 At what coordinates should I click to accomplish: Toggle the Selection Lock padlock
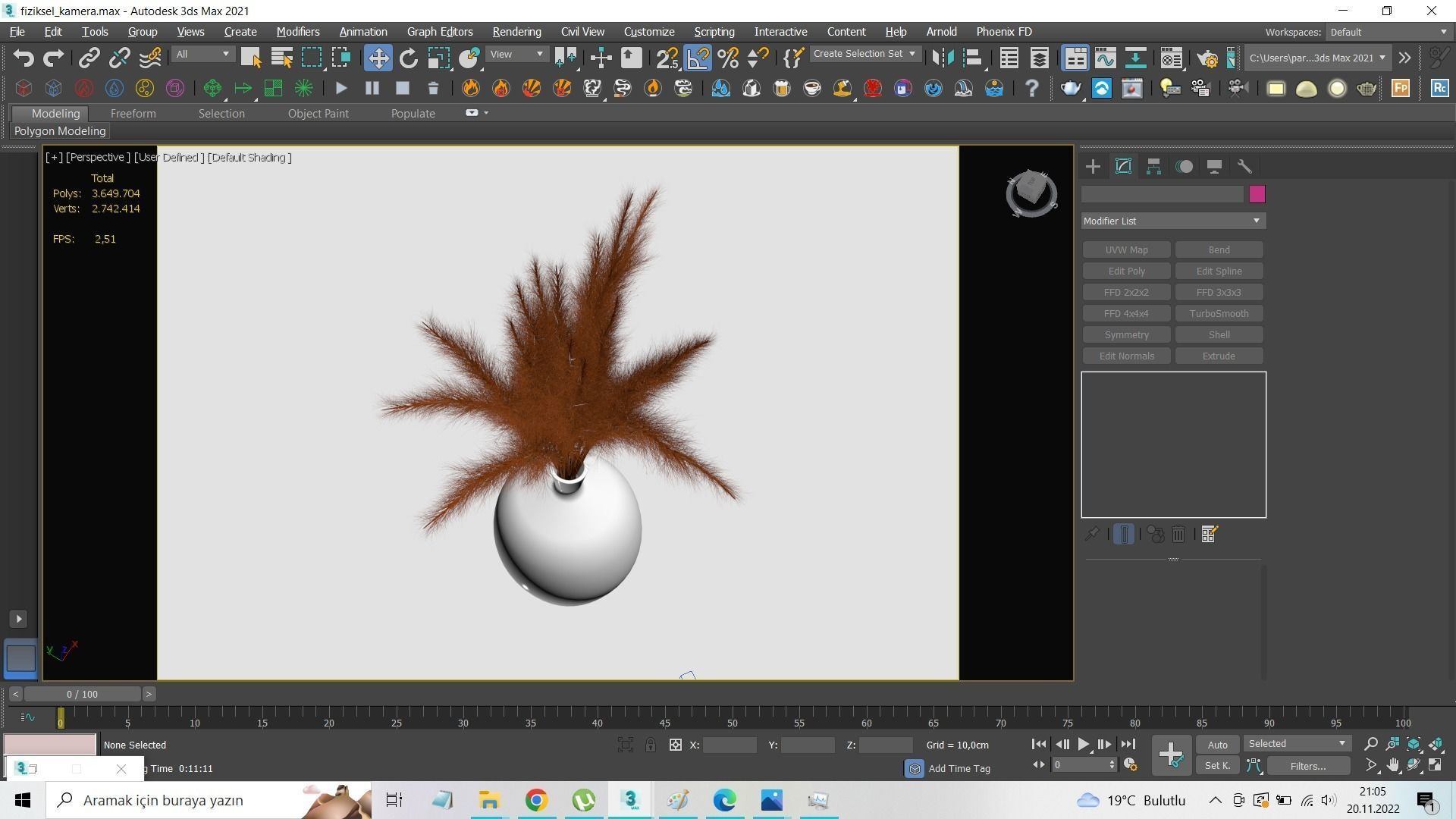tap(651, 745)
